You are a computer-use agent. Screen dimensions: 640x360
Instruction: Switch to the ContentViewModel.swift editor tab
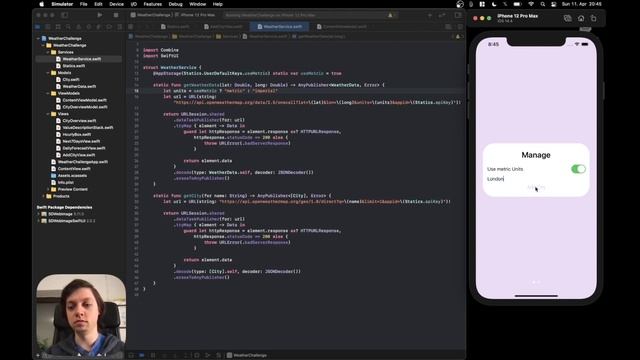pyautogui.click(x=342, y=27)
